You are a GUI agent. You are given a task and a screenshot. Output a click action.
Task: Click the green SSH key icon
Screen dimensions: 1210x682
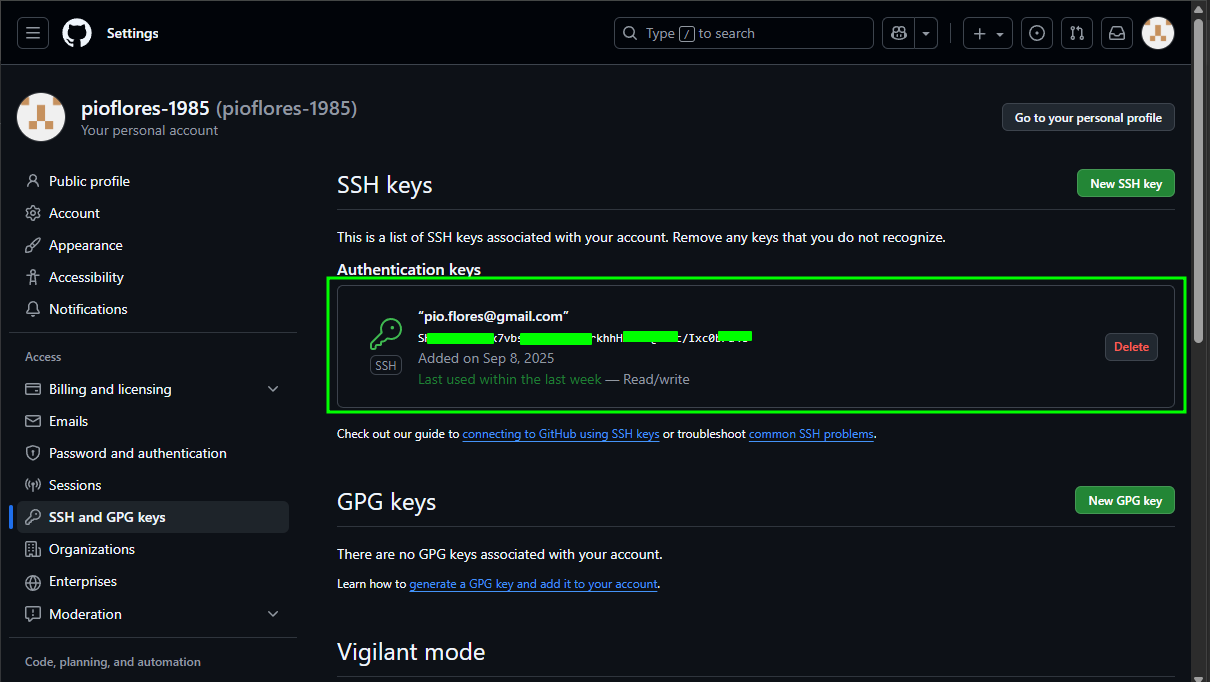(x=386, y=334)
